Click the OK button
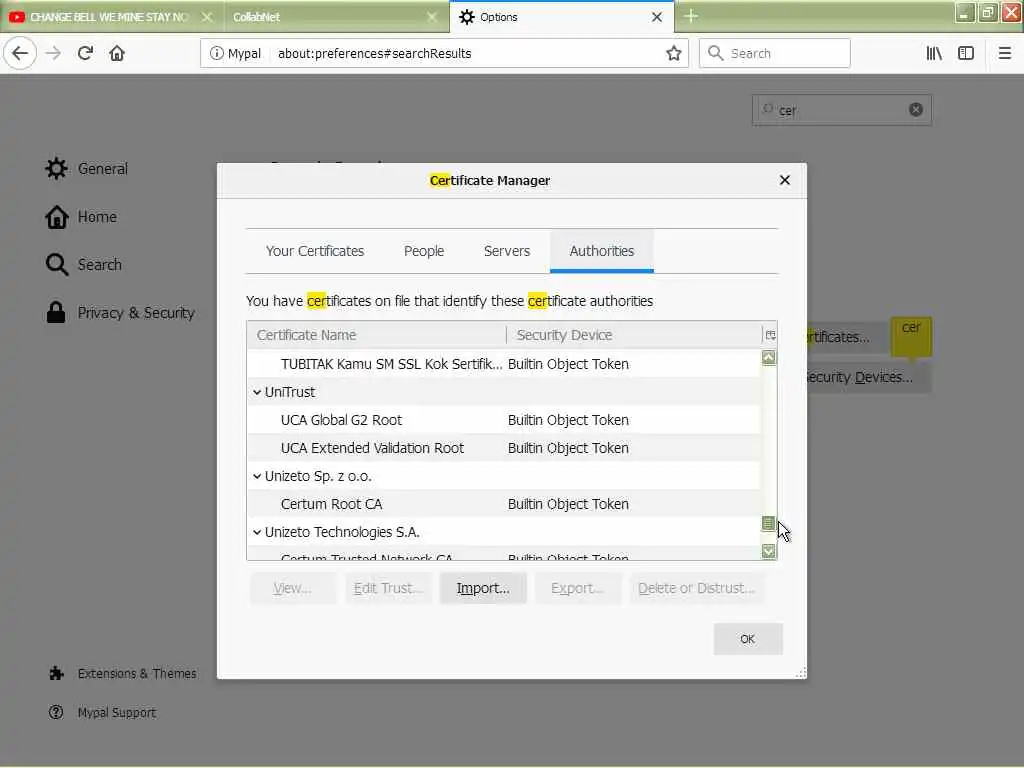This screenshot has width=1024, height=768. click(748, 639)
